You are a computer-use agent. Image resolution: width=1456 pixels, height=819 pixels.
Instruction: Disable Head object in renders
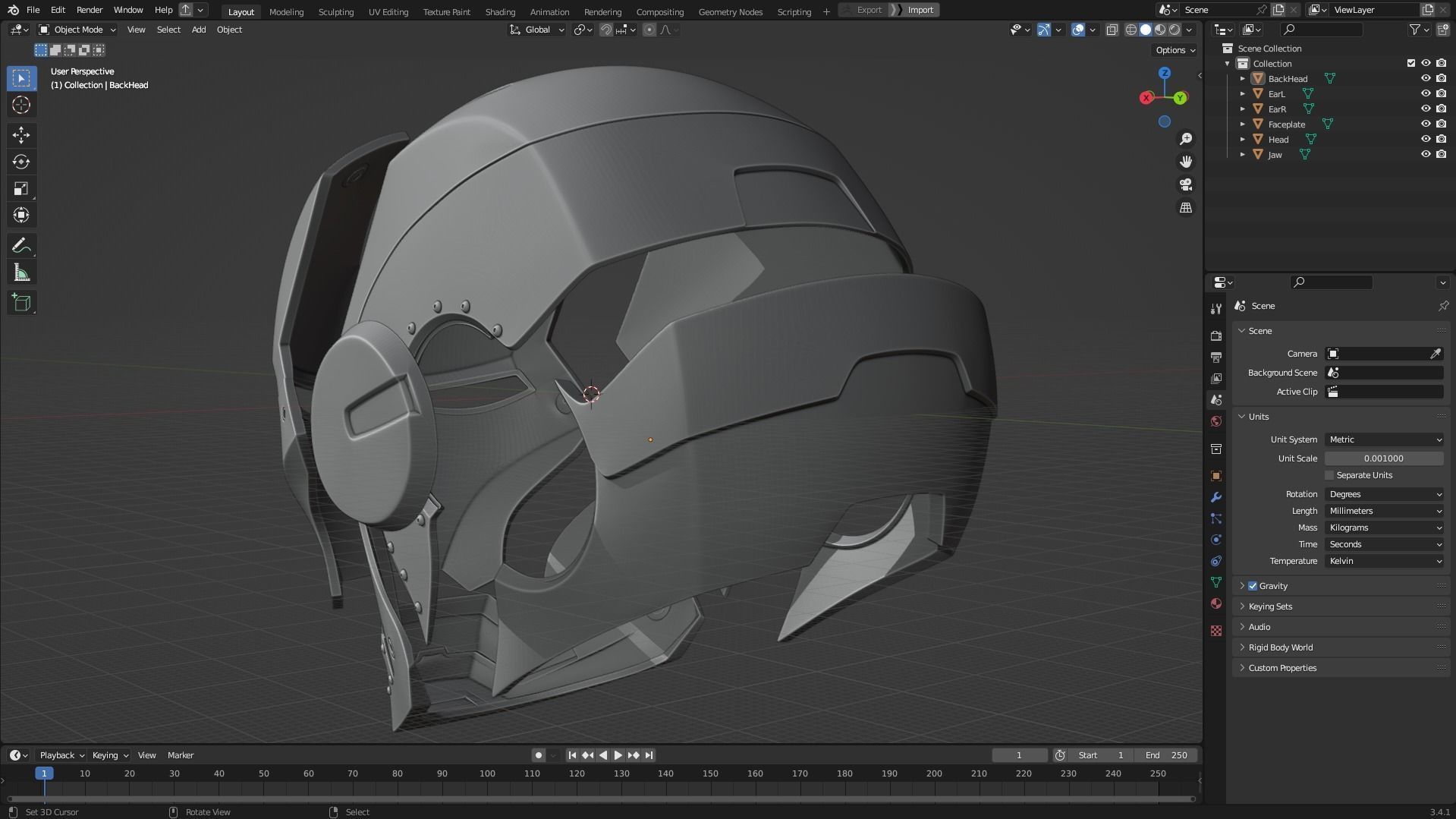tap(1441, 139)
